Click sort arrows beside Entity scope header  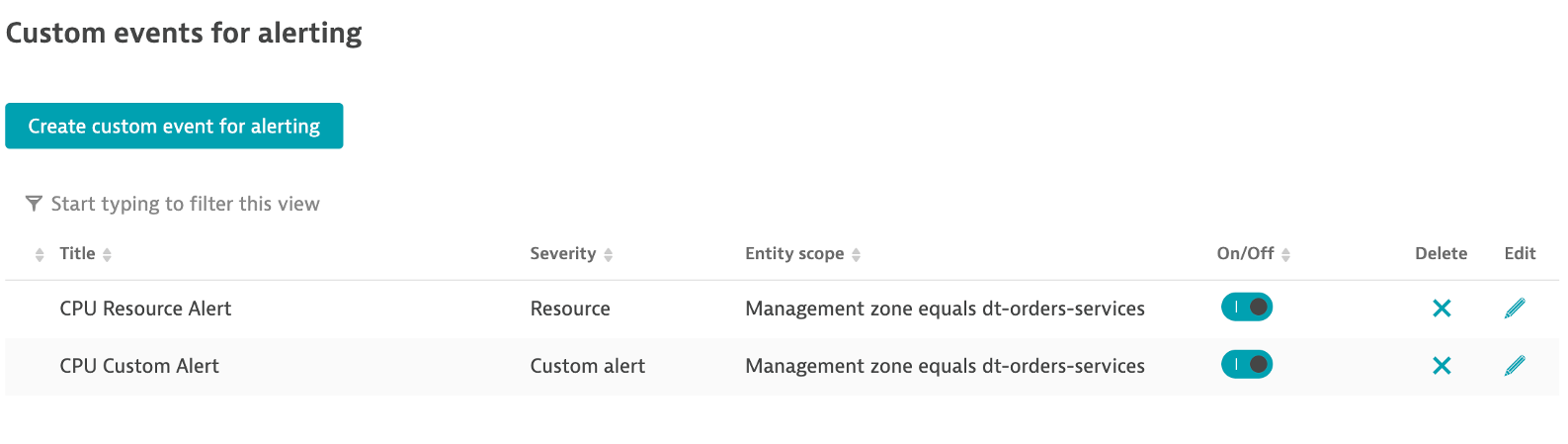click(x=857, y=255)
